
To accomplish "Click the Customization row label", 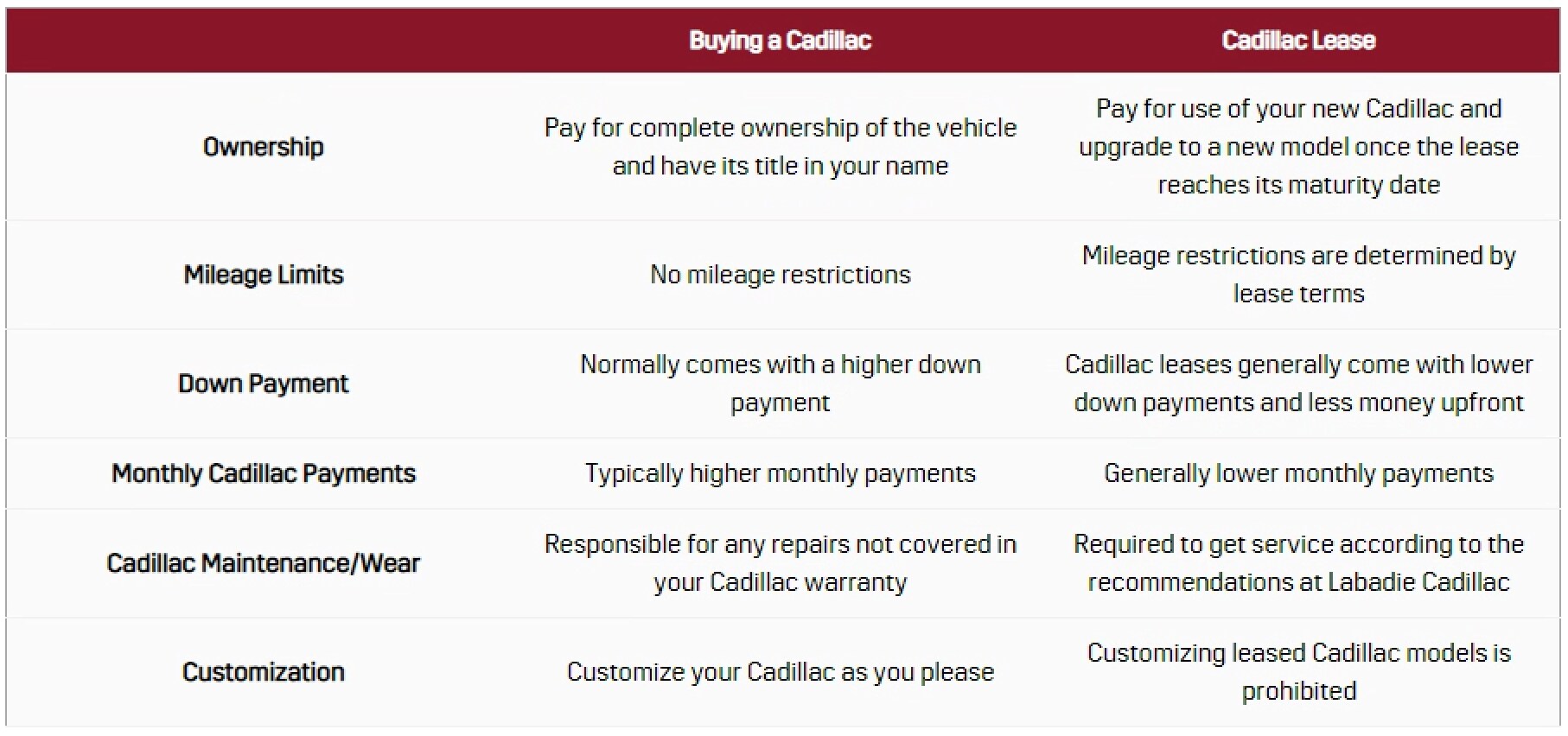I will pyautogui.click(x=264, y=672).
